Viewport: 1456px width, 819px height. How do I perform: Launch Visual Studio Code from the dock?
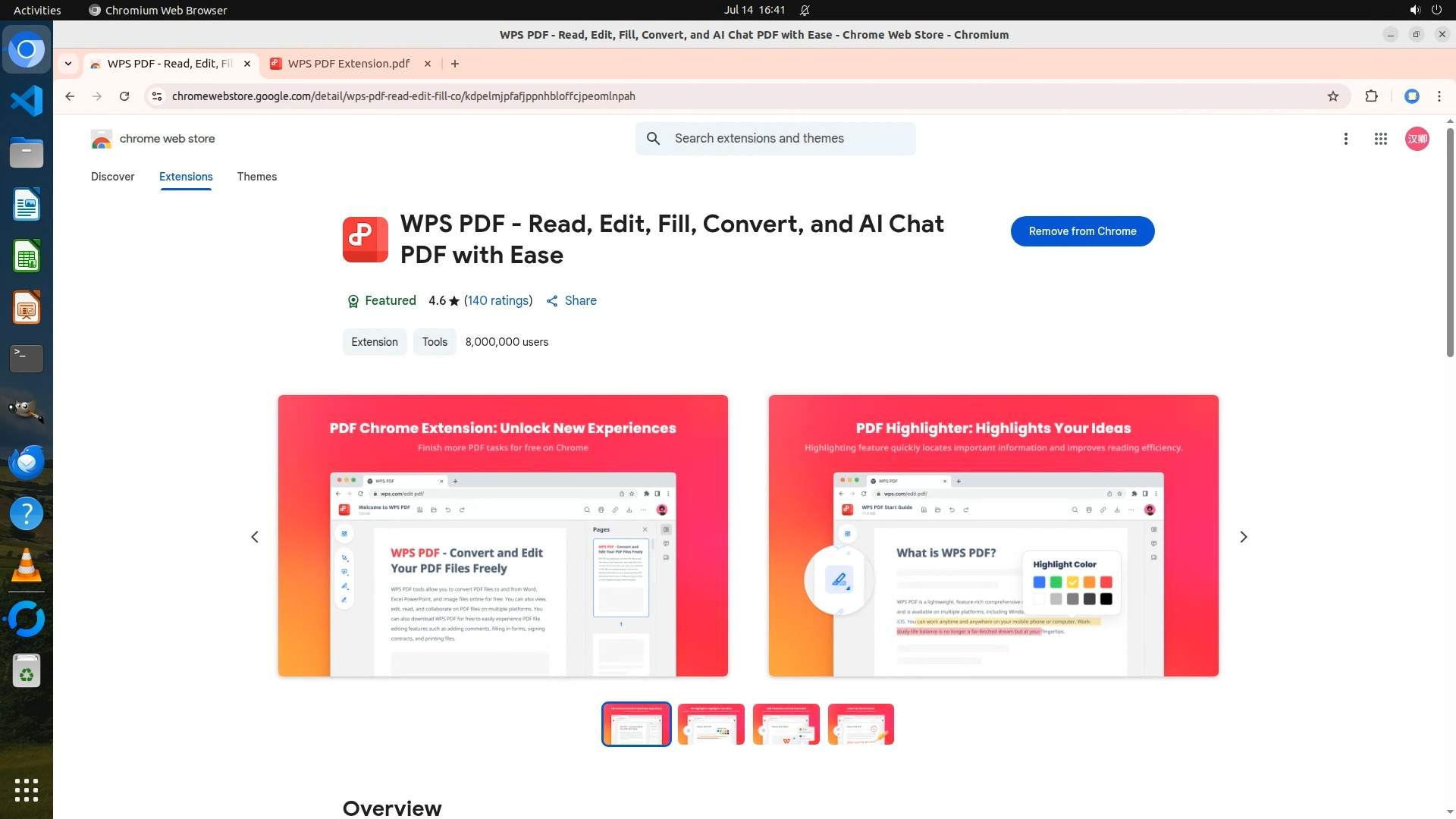pyautogui.click(x=27, y=101)
